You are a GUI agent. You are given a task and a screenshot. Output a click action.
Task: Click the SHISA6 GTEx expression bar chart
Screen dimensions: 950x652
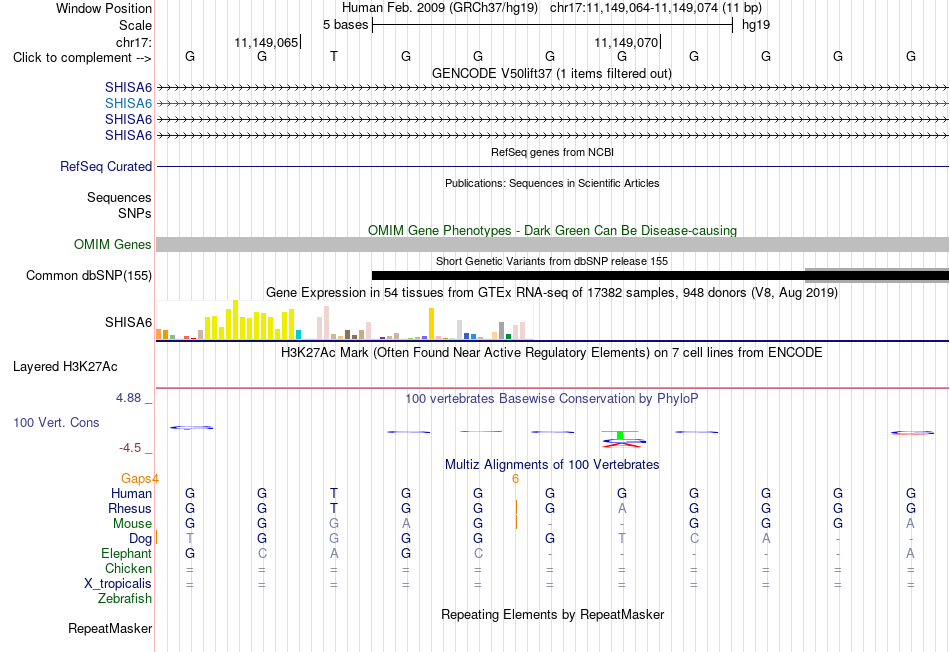tap(344, 320)
